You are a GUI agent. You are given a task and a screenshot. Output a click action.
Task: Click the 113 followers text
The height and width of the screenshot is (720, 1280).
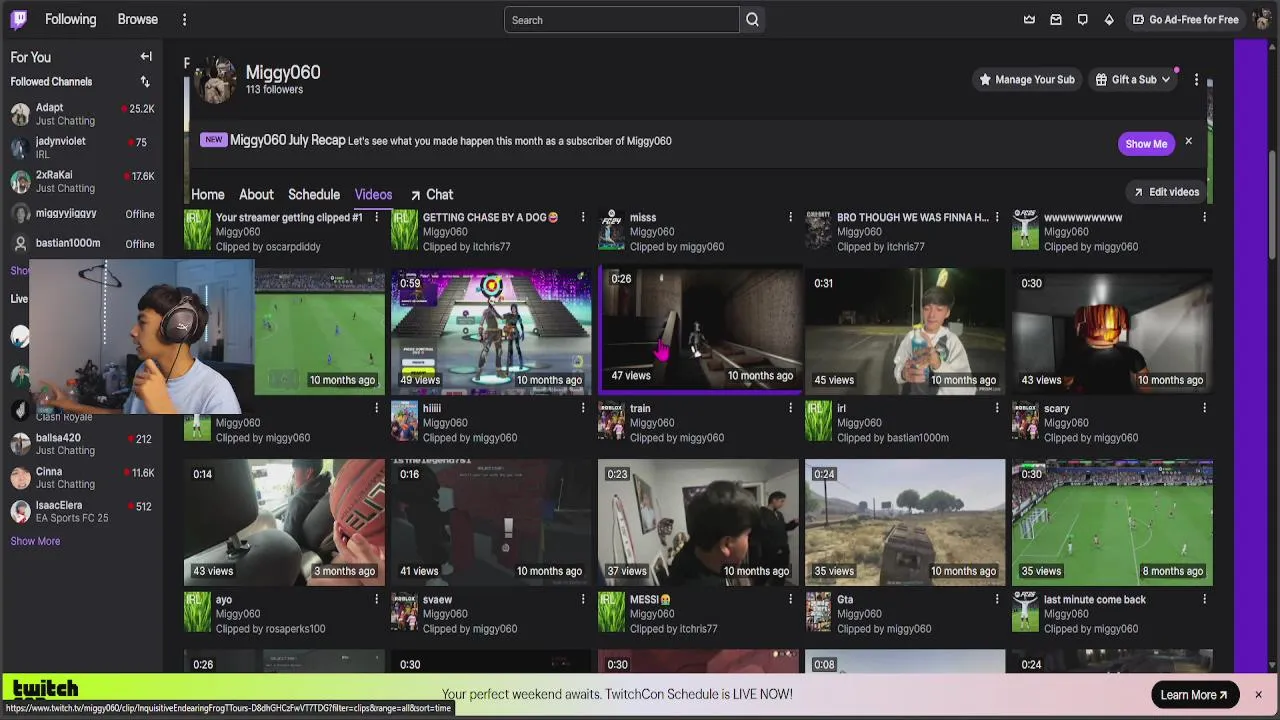(x=274, y=90)
